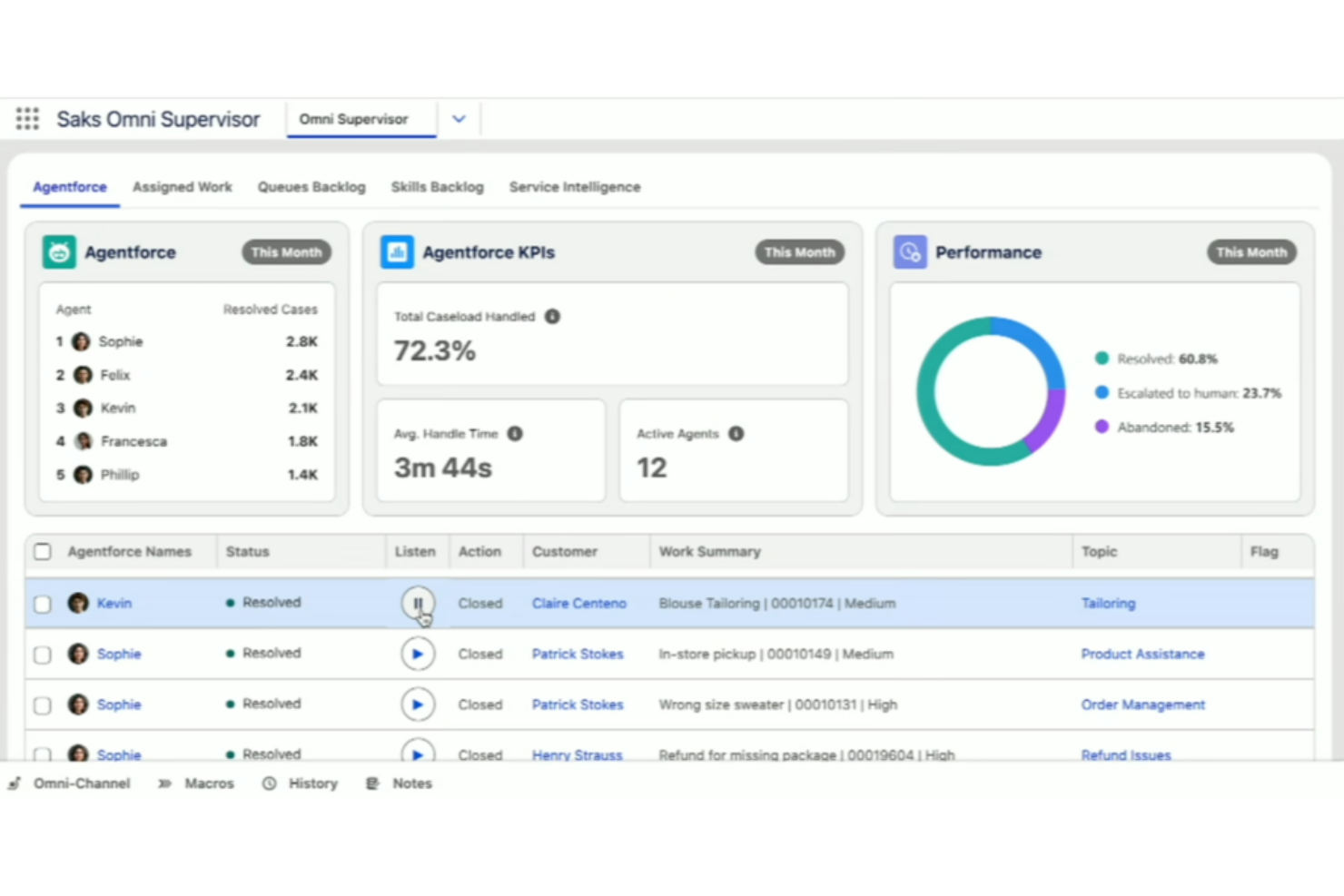Sort by the Work Summary column header

(710, 552)
